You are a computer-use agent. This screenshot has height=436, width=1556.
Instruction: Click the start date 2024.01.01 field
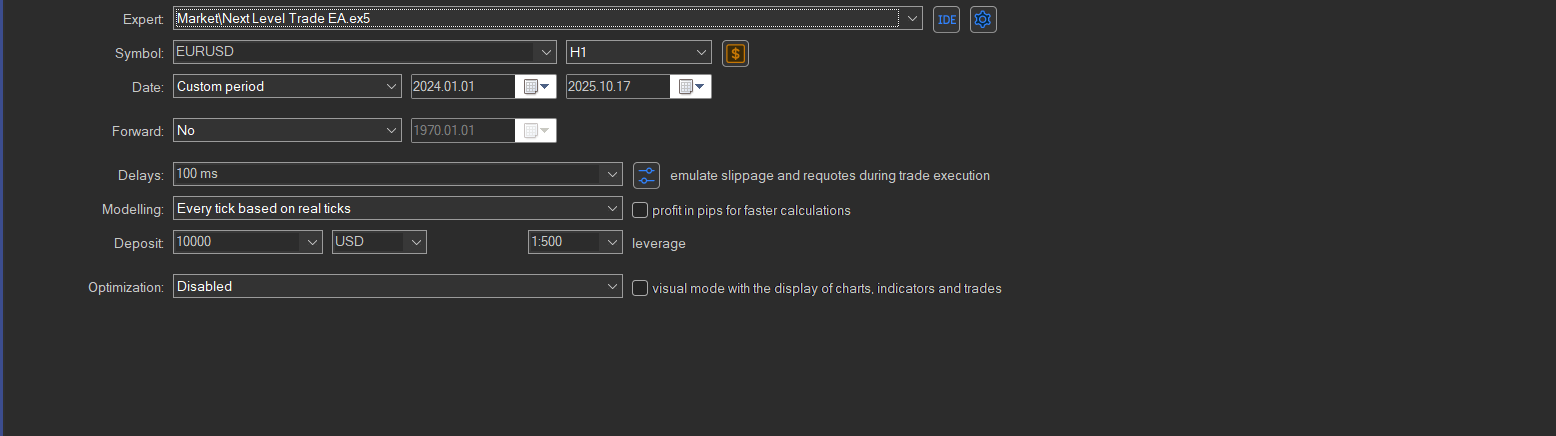click(462, 87)
